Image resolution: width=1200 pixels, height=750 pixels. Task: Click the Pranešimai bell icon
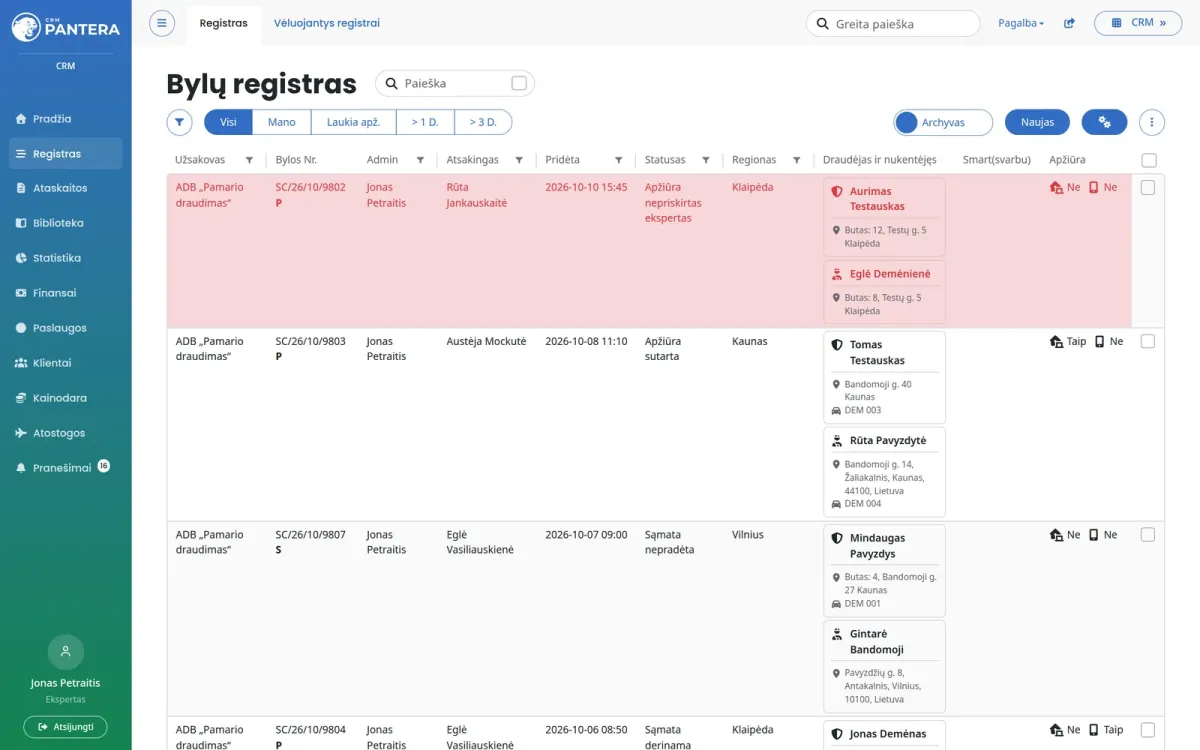point(21,468)
